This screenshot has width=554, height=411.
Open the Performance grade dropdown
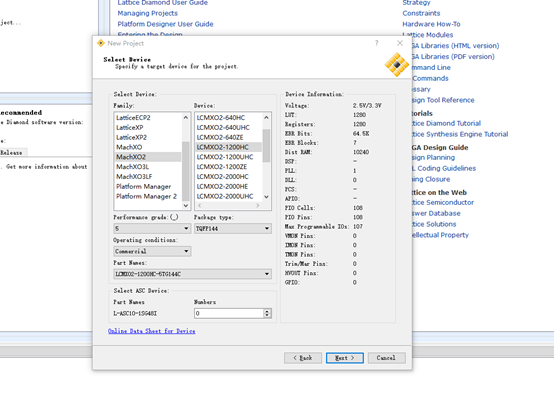click(x=152, y=229)
